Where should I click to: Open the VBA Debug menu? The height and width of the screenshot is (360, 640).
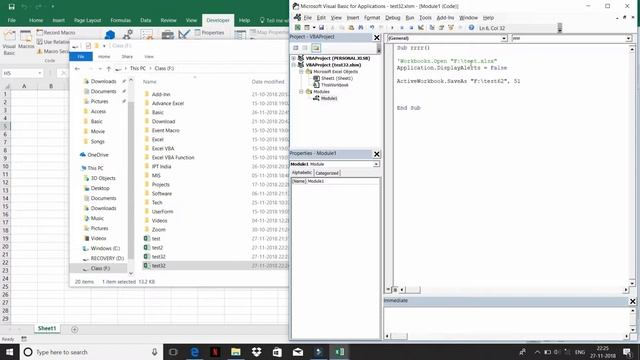[x=393, y=18]
